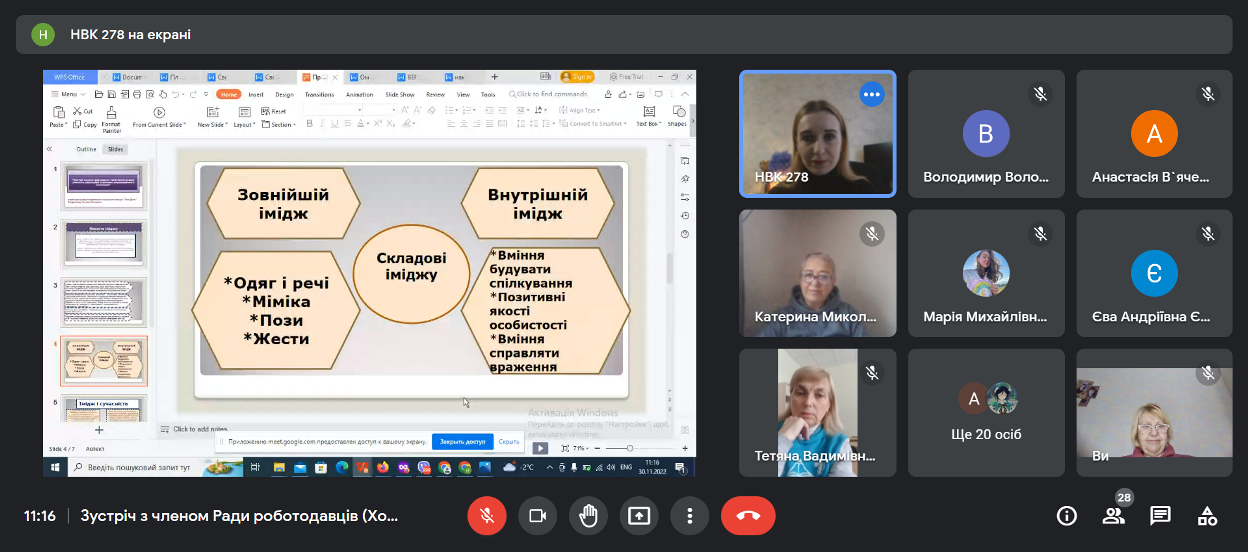Click the Reset slide button
This screenshot has height=552, width=1248.
274,111
